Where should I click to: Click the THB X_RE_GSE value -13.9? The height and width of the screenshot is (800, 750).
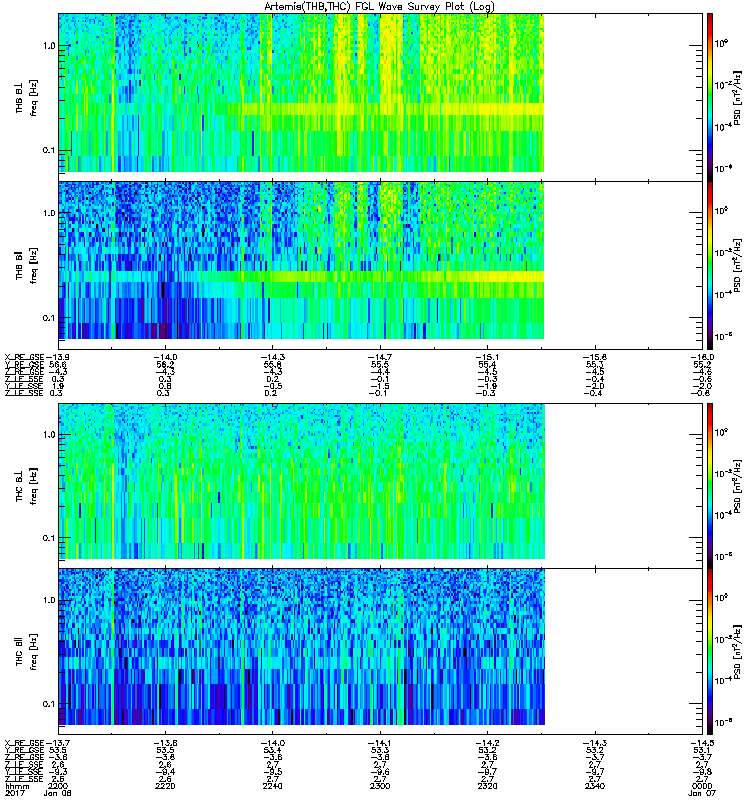tap(57, 357)
